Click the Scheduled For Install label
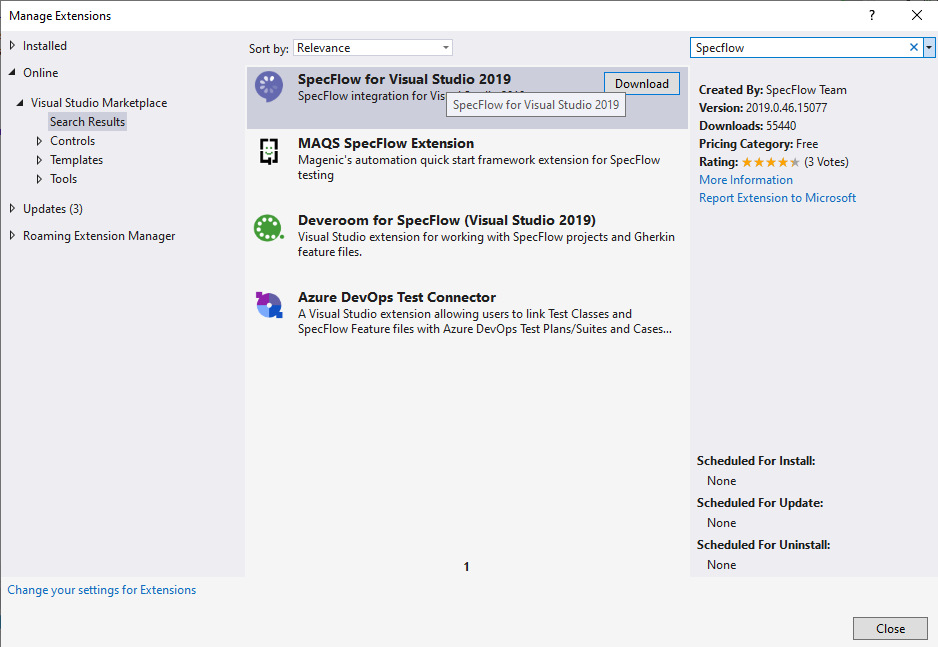Image resolution: width=938 pixels, height=647 pixels. [756, 461]
